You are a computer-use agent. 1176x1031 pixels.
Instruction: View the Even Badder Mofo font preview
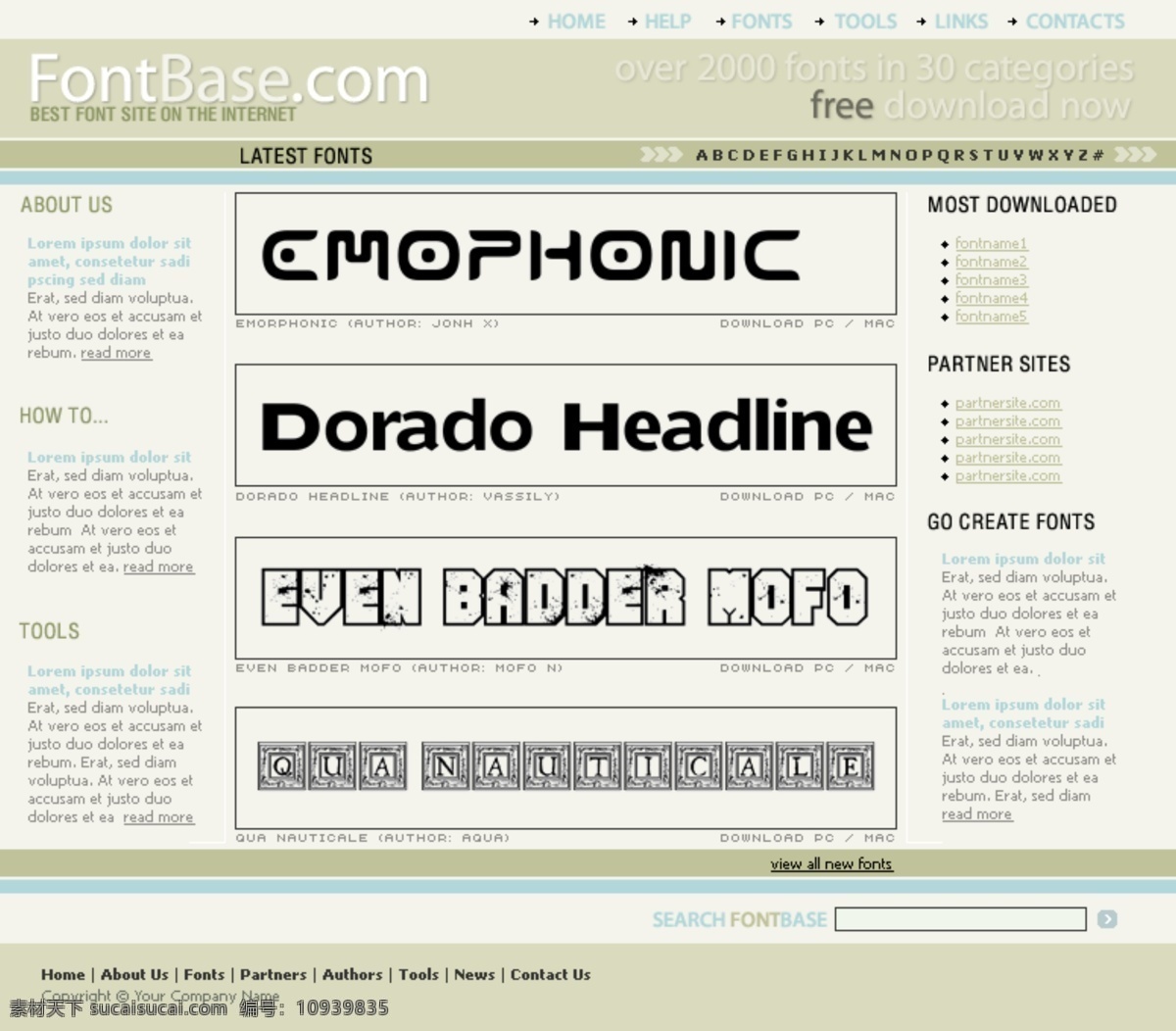565,598
